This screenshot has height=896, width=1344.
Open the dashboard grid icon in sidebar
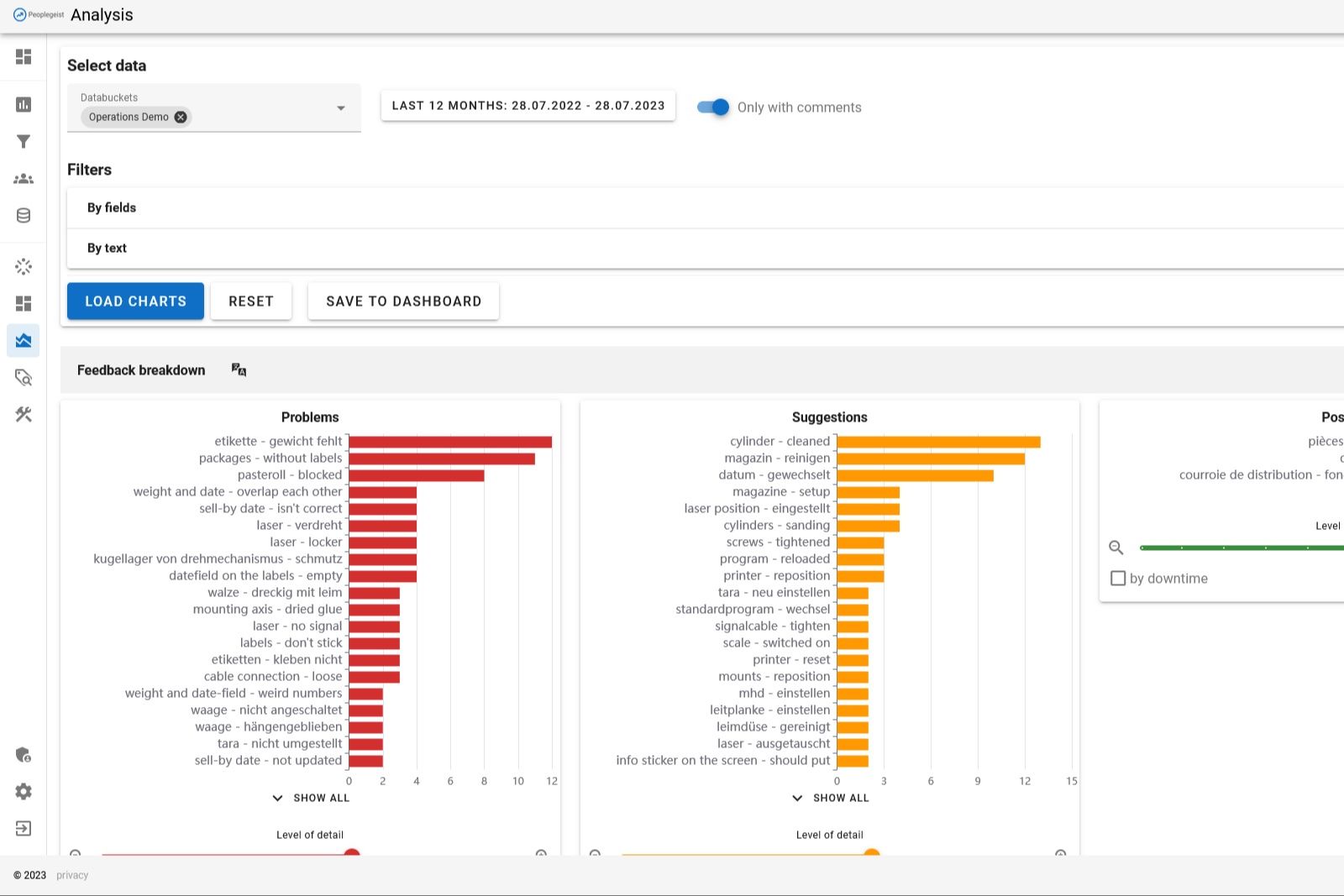click(24, 56)
